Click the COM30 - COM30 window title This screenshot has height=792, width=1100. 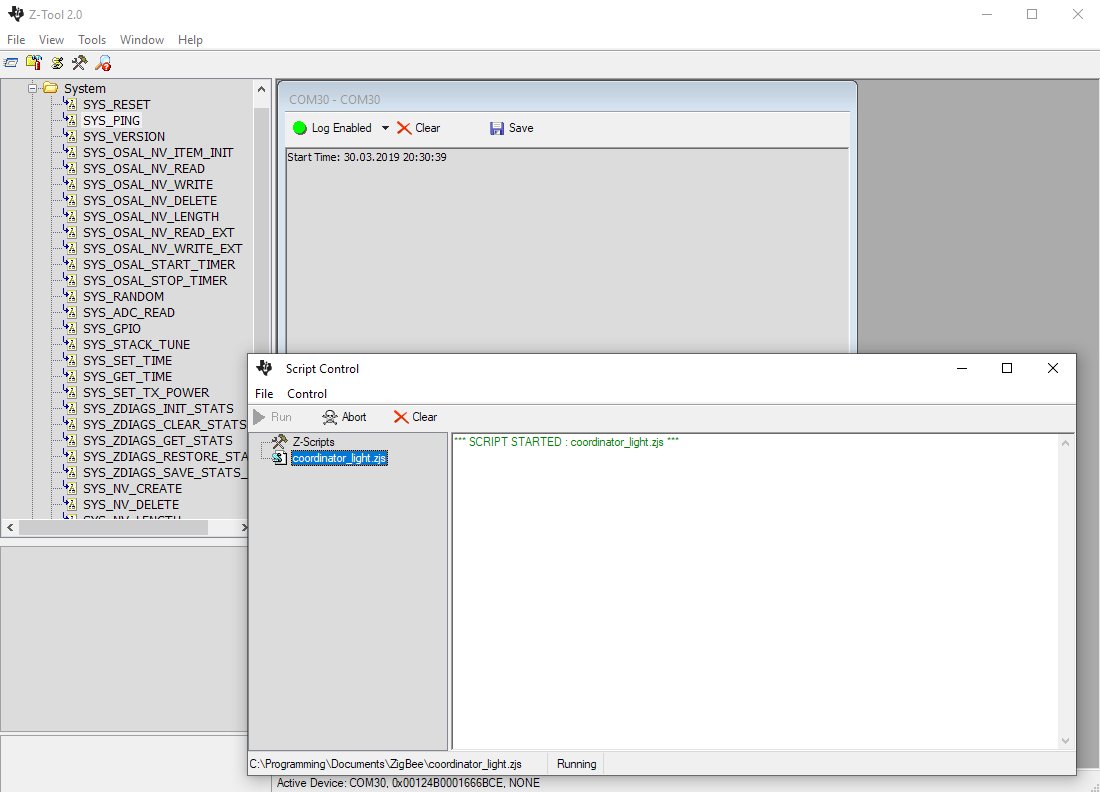[335, 100]
